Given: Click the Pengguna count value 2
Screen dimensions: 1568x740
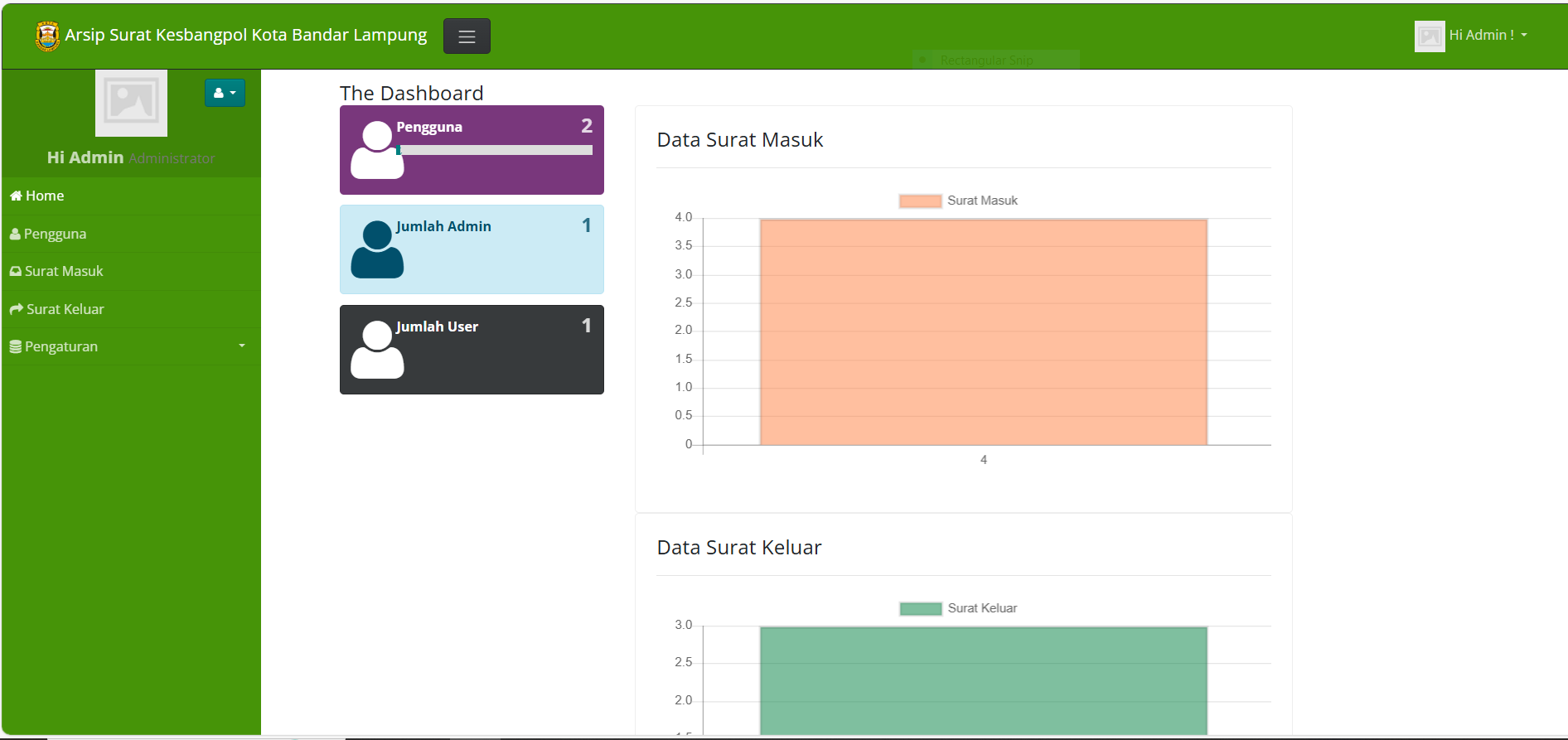Looking at the screenshot, I should click(587, 126).
